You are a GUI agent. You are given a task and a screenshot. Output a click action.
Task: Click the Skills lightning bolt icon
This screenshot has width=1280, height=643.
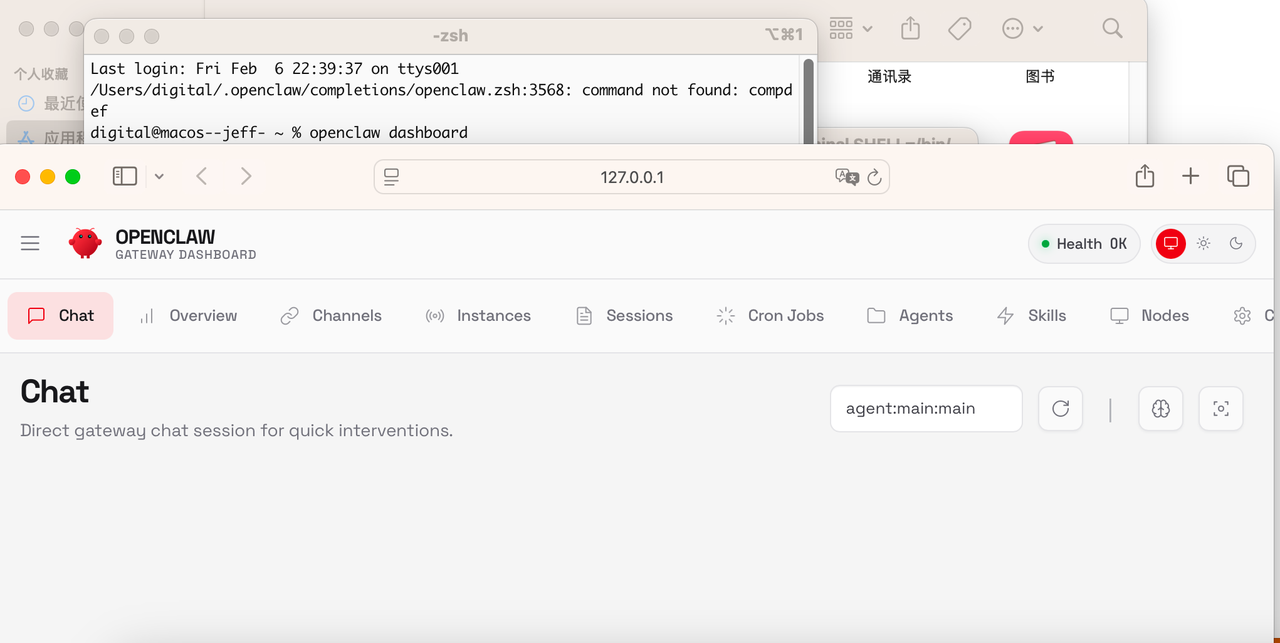[x=1006, y=316]
